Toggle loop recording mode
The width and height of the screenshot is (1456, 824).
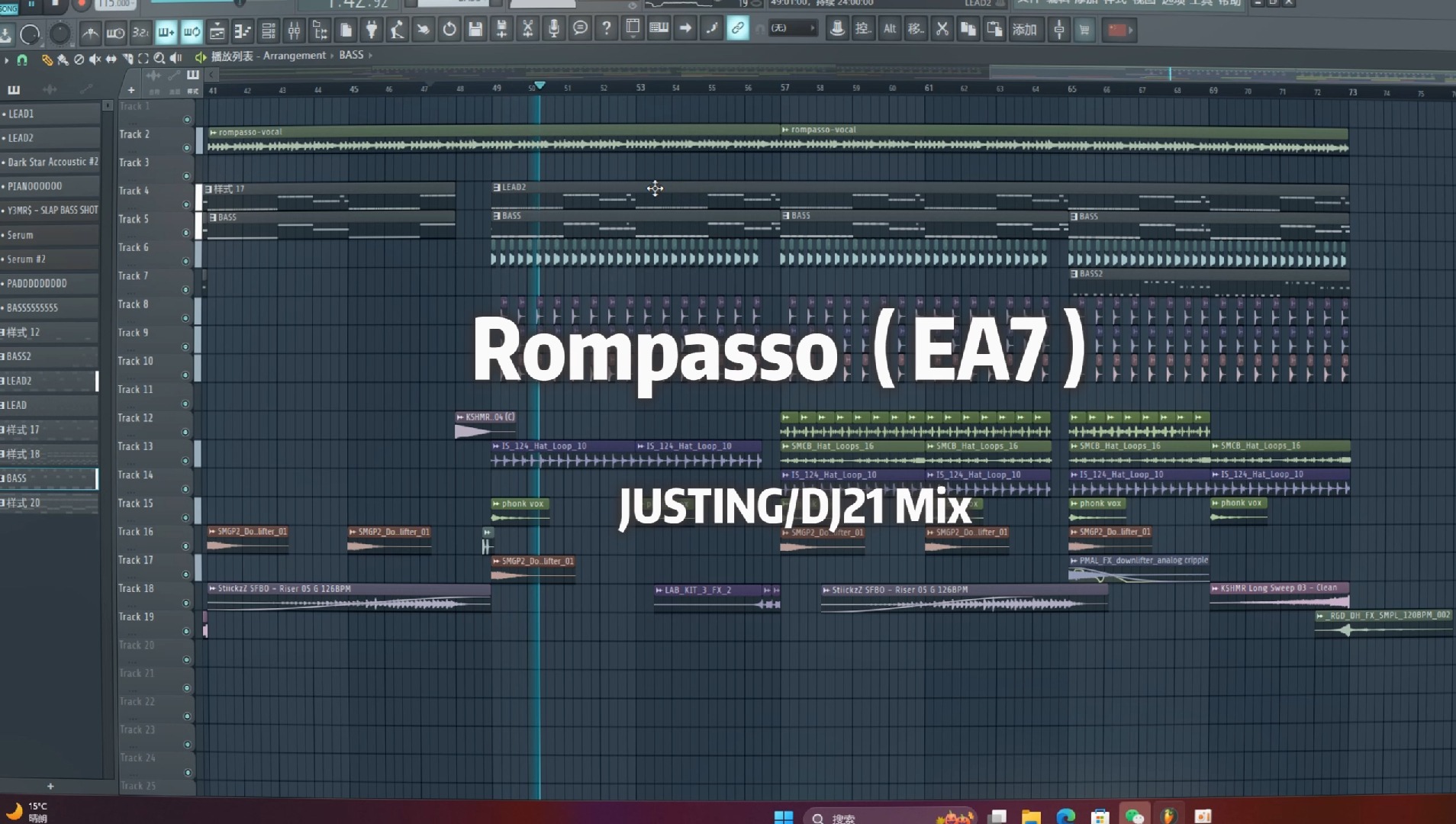[192, 31]
